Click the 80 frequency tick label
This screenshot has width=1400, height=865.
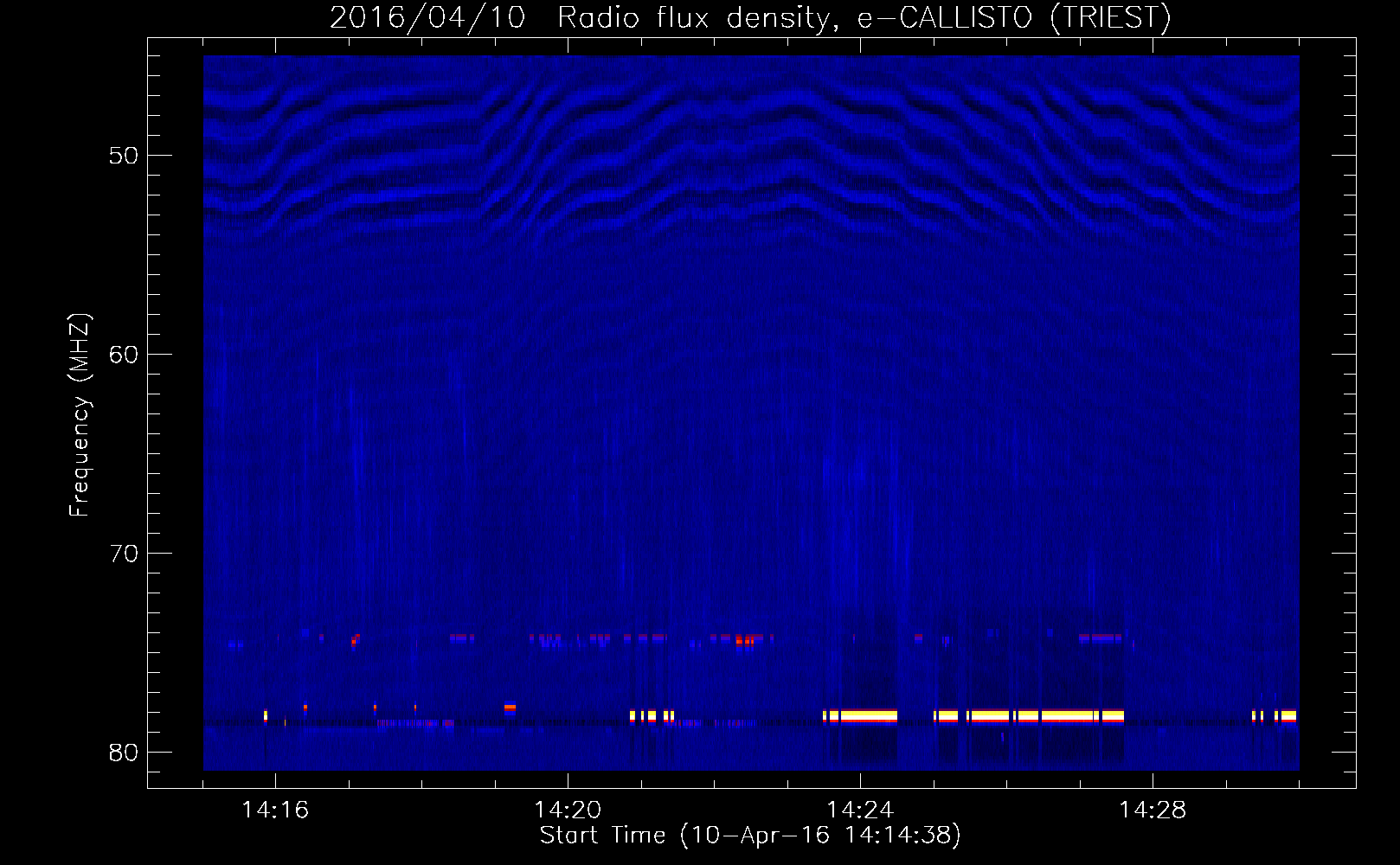[124, 753]
